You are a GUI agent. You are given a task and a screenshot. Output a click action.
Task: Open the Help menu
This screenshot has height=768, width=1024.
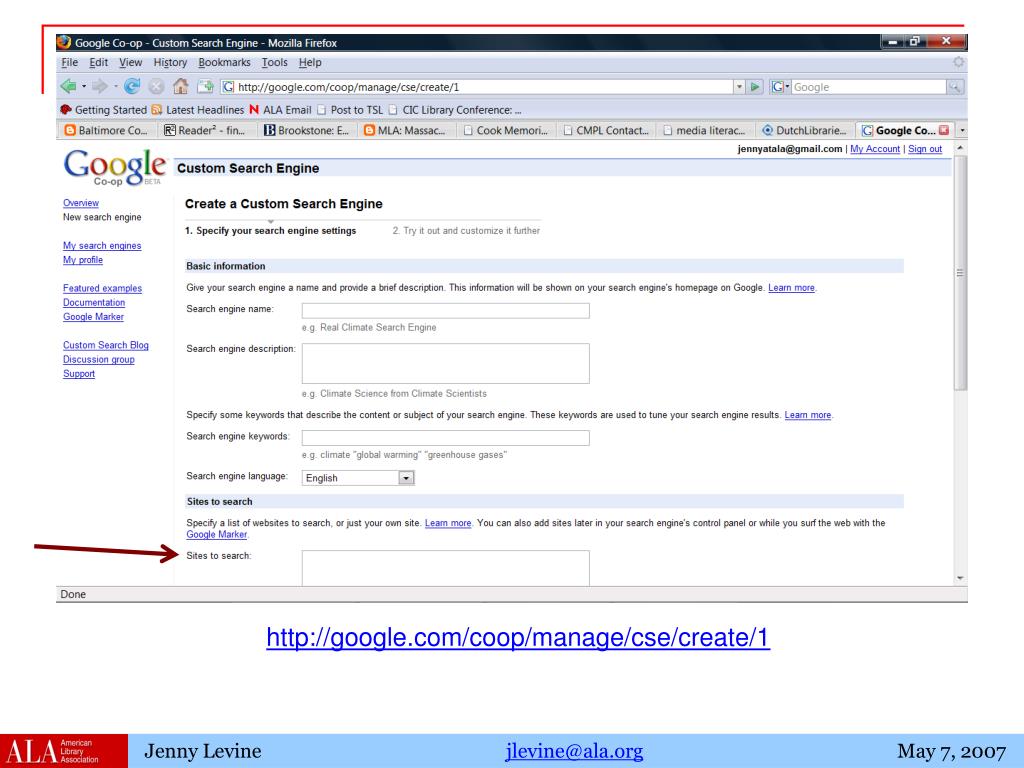click(x=310, y=63)
